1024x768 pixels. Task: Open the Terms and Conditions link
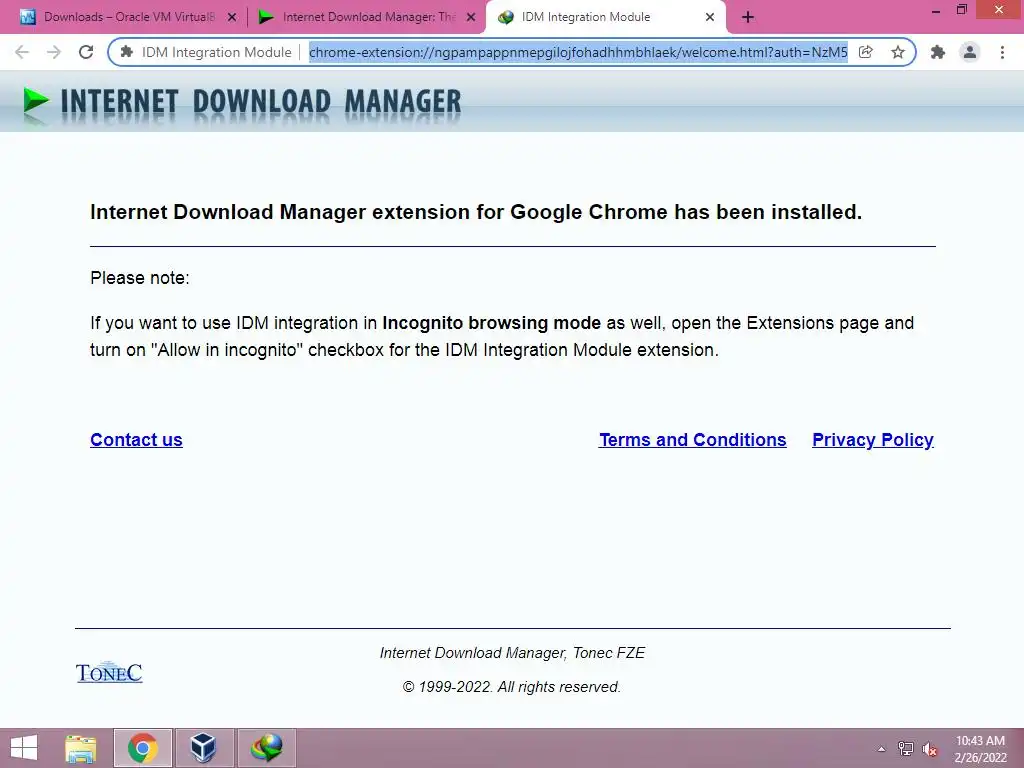(x=693, y=440)
